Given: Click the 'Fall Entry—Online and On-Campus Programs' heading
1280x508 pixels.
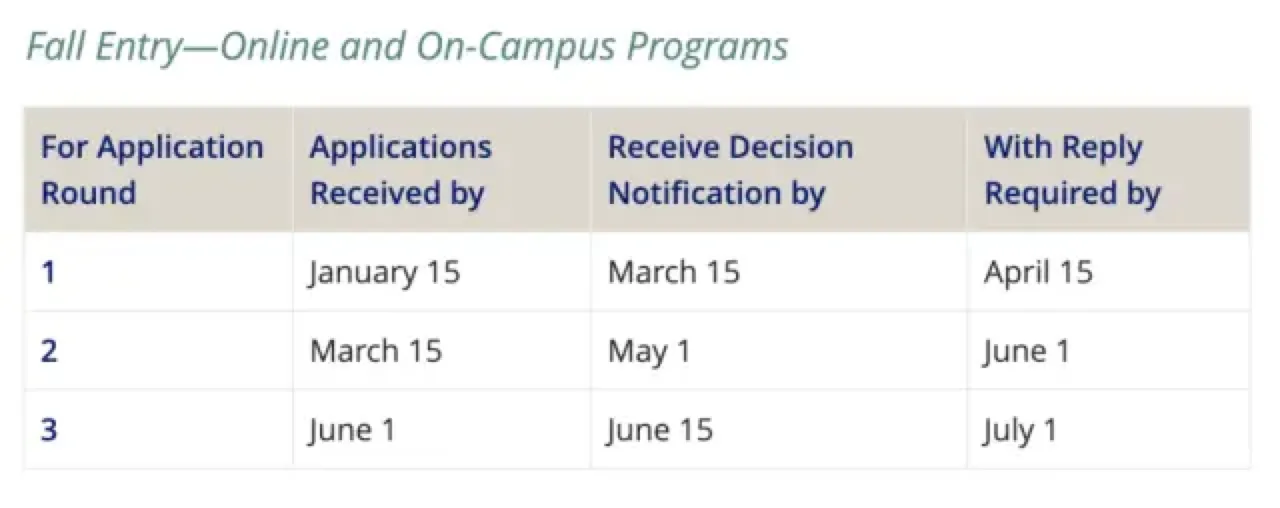Looking at the screenshot, I should (407, 46).
